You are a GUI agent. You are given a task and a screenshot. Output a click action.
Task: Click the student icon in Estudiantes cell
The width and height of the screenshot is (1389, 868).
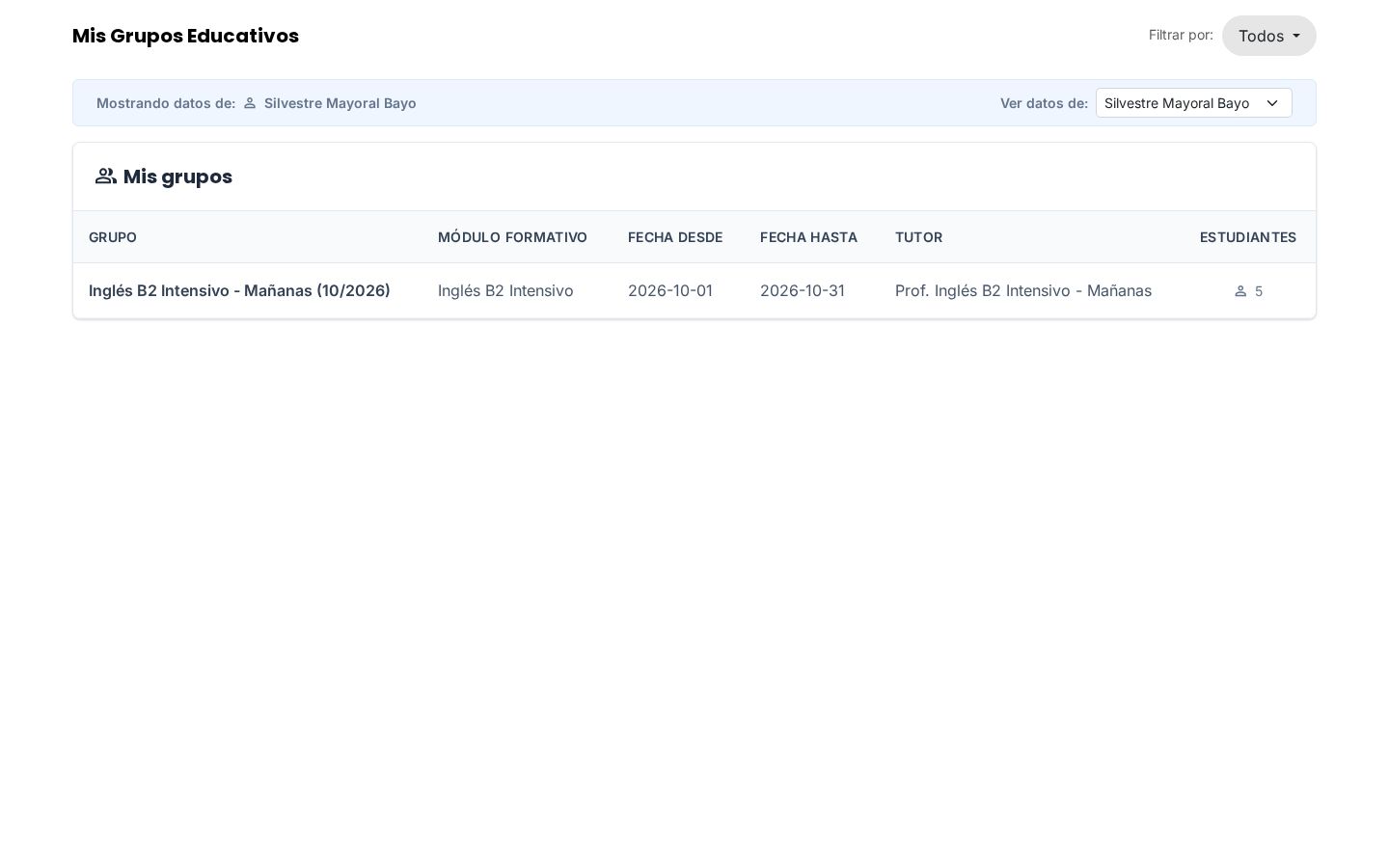pos(1240,291)
